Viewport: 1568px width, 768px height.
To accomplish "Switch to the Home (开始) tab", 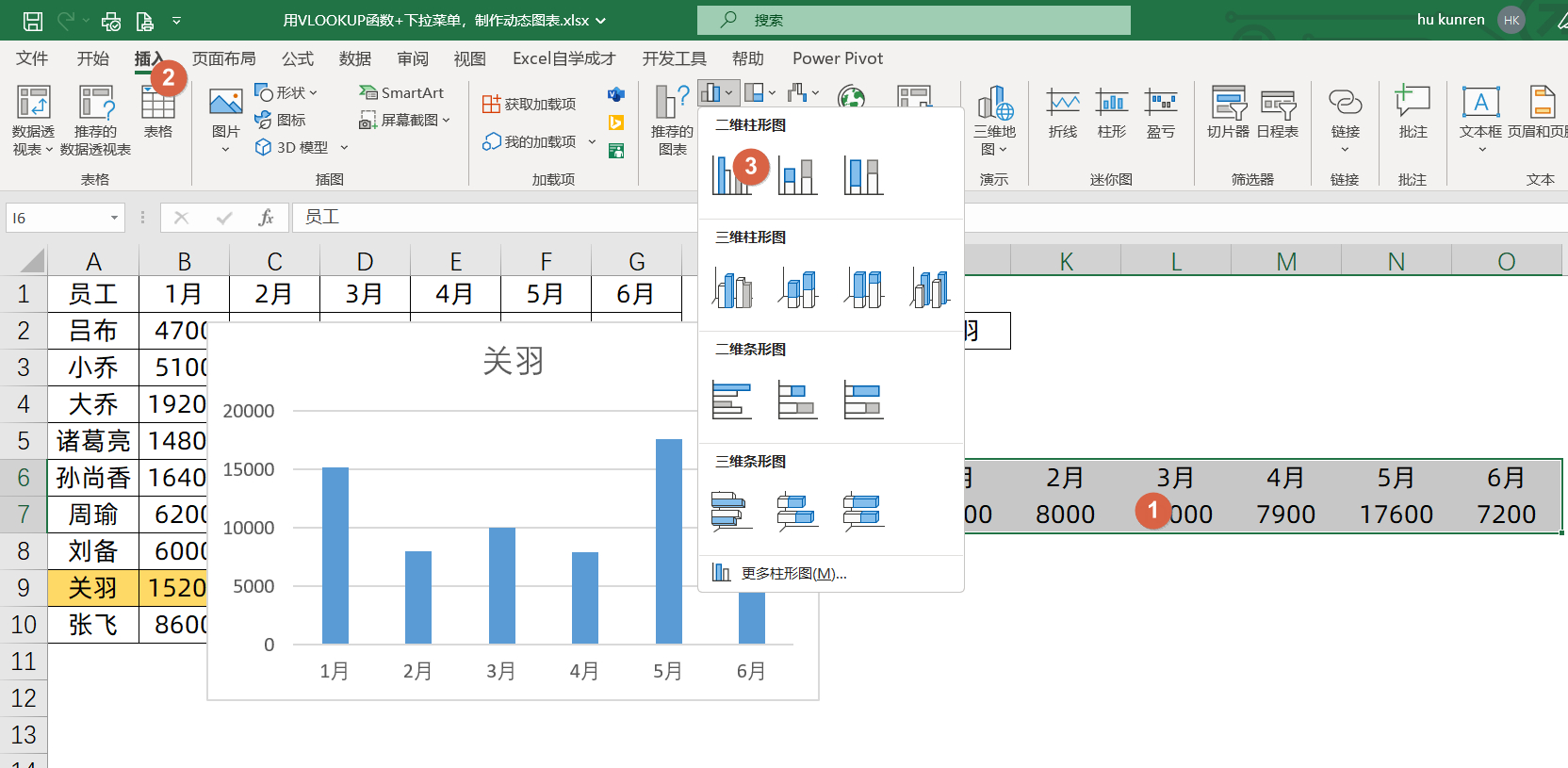I will [92, 58].
